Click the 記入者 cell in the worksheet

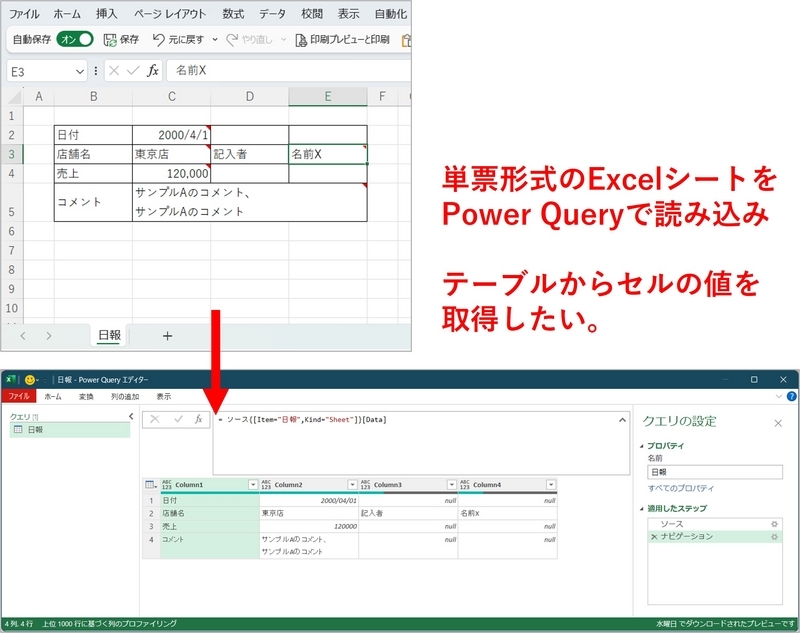click(249, 154)
